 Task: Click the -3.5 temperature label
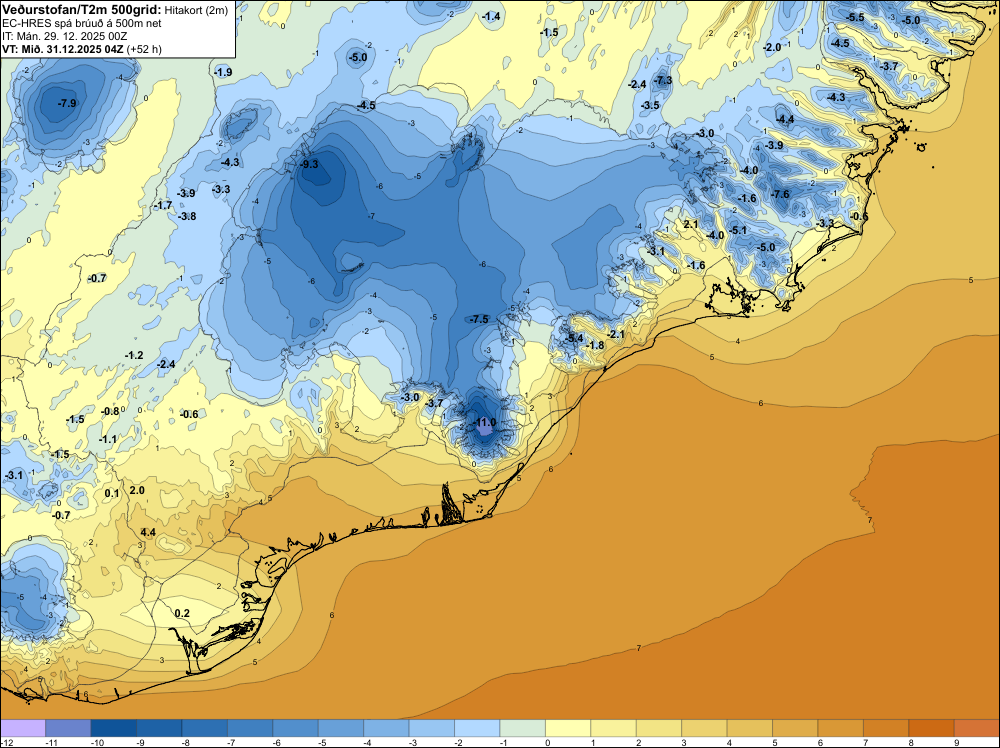point(650,105)
